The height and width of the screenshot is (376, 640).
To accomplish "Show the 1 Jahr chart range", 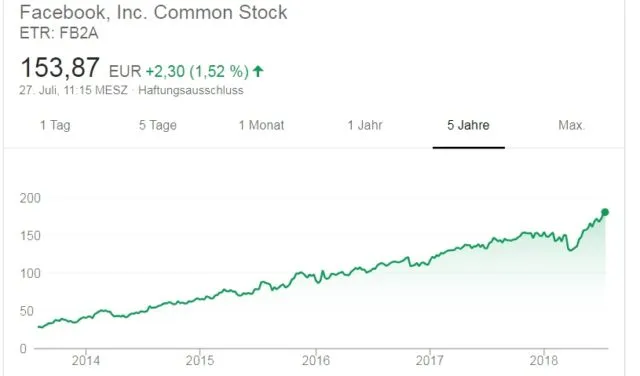I will [365, 125].
